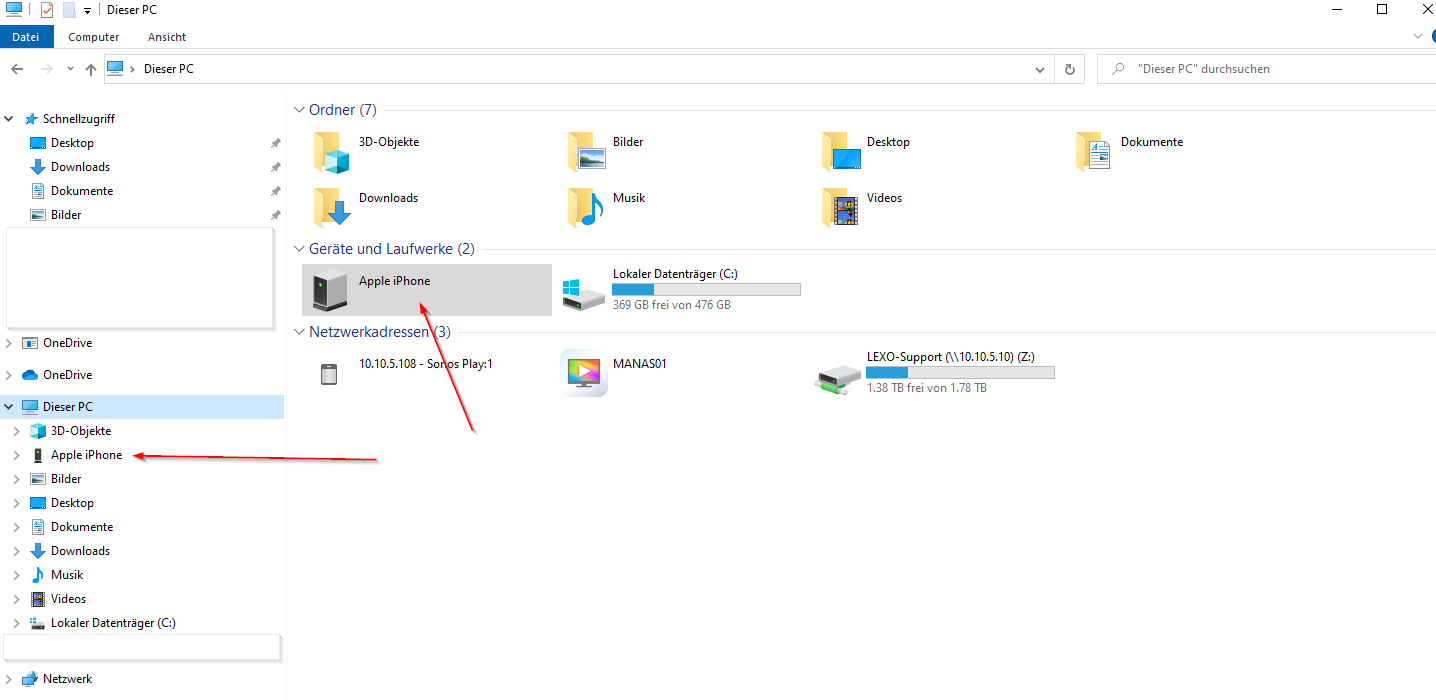The width and height of the screenshot is (1436, 700).
Task: Select Dokumente under Schnellzugriff
Action: click(x=82, y=191)
